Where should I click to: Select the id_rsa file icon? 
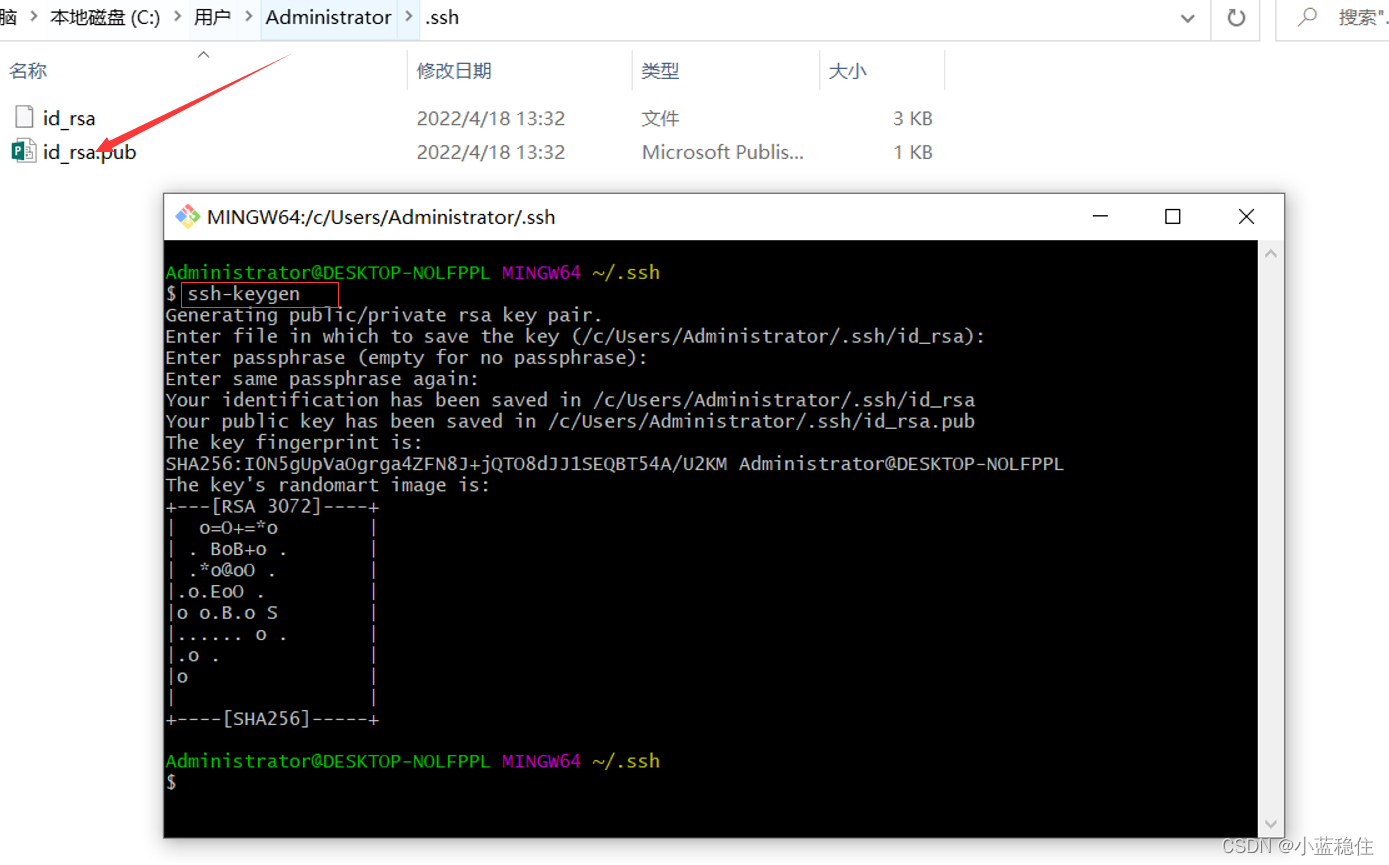[x=24, y=118]
